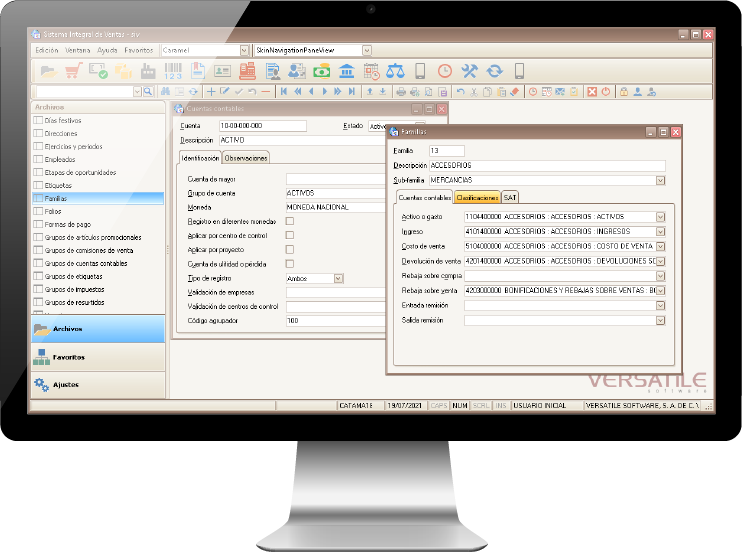742x552 pixels.
Task: Click the printer icon in the small toolbar
Action: coord(401,92)
